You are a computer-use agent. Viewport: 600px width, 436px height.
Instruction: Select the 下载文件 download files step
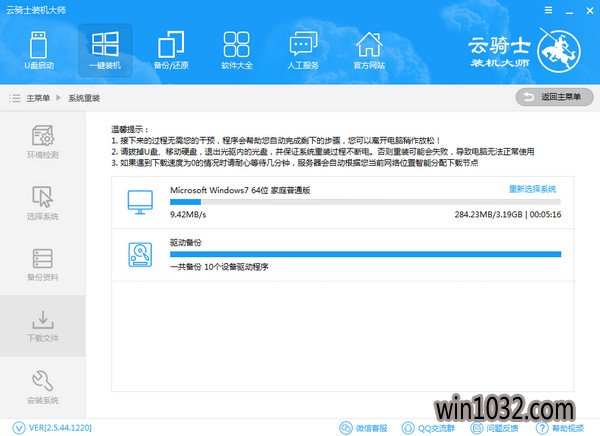coord(43,326)
